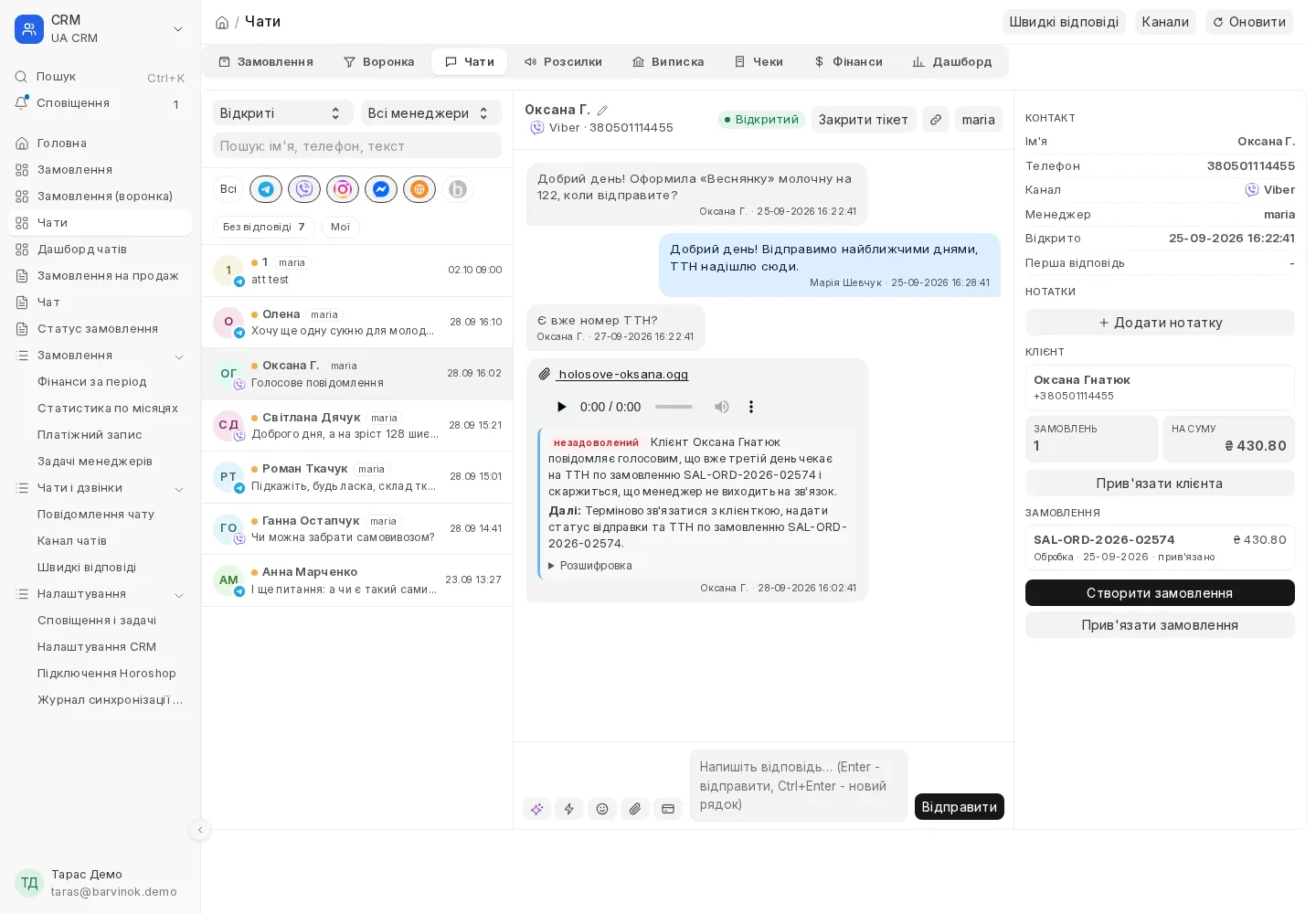The width and height of the screenshot is (1316, 914).
Task: Toggle the 'Без відповіді' filter chip
Action: click(x=264, y=227)
